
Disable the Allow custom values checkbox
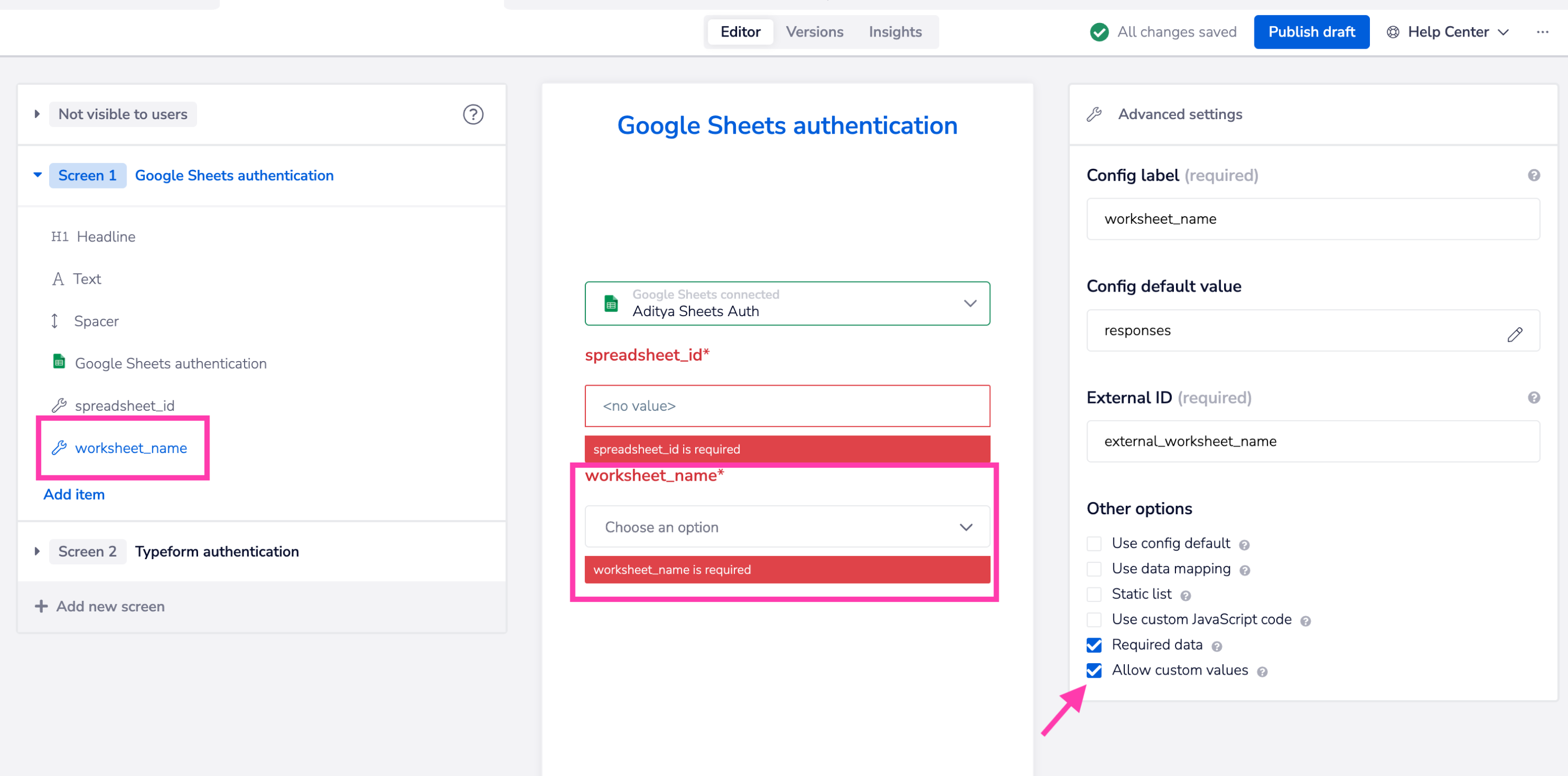tap(1094, 670)
